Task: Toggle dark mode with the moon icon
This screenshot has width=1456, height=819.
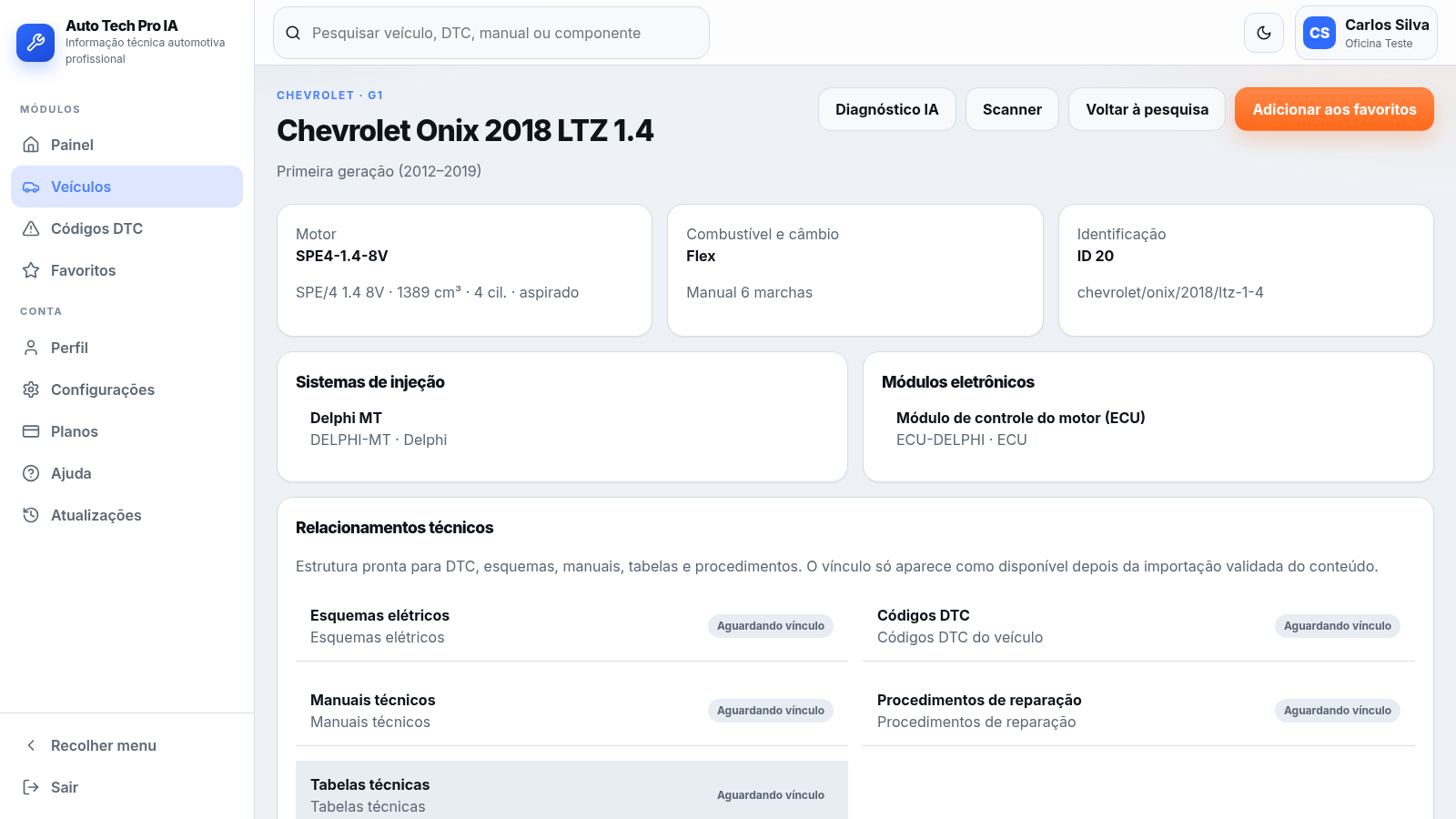Action: click(1264, 33)
